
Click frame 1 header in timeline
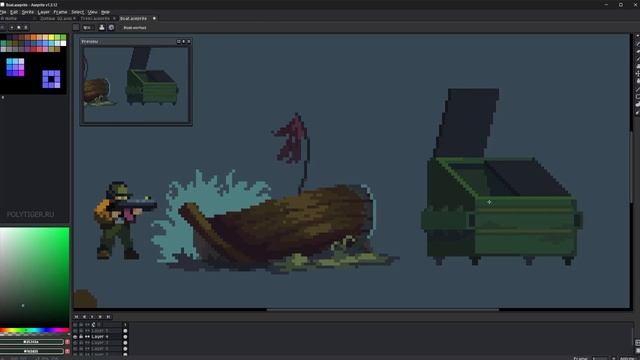[x=125, y=325]
